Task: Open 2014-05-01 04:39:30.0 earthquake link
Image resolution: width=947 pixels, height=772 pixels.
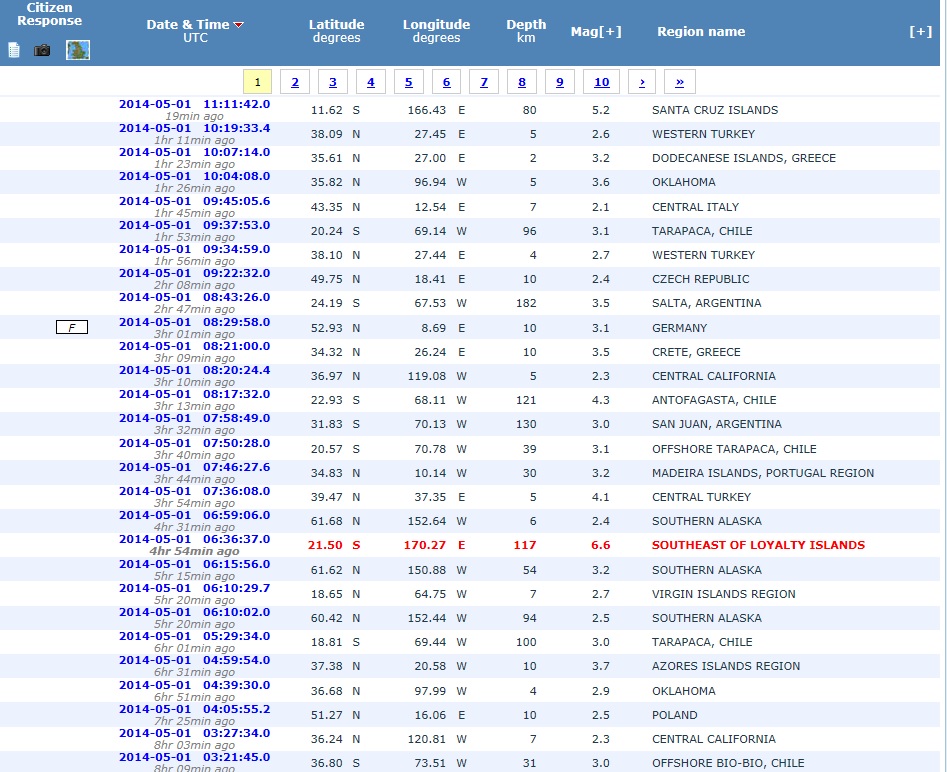Action: pos(194,685)
